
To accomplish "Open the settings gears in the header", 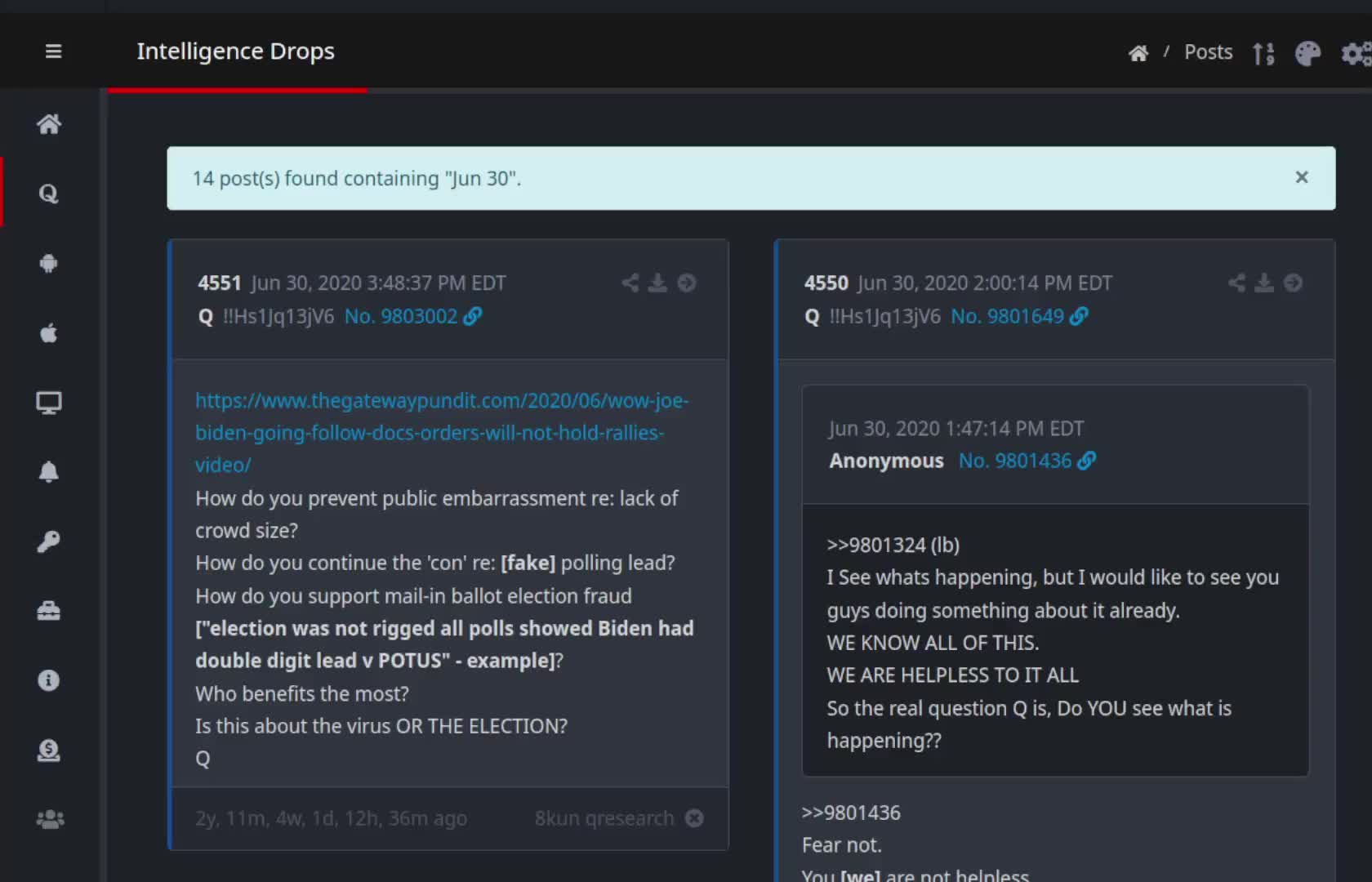I will (x=1356, y=54).
